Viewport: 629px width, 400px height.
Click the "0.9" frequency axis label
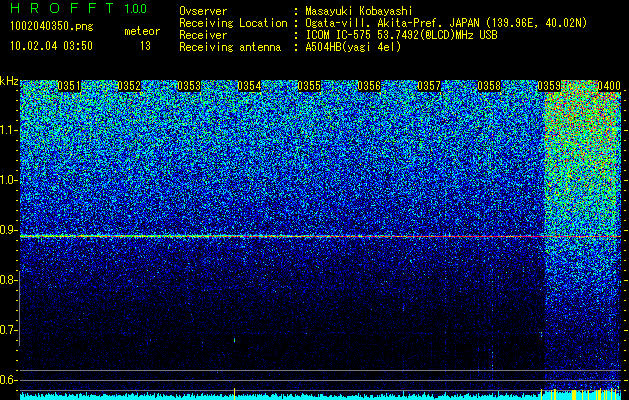tap(9, 230)
